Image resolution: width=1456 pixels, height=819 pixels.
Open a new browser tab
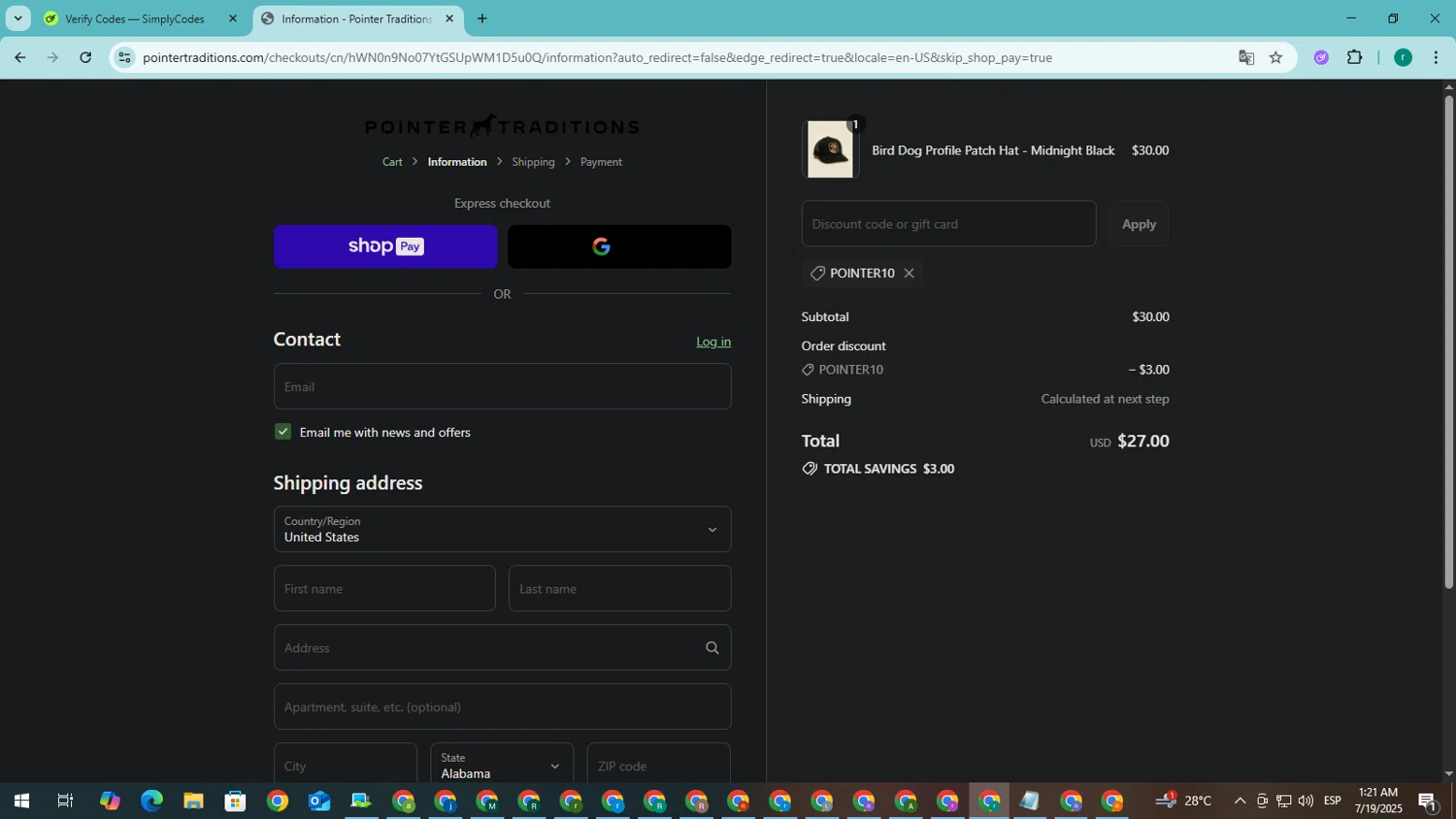click(x=482, y=18)
